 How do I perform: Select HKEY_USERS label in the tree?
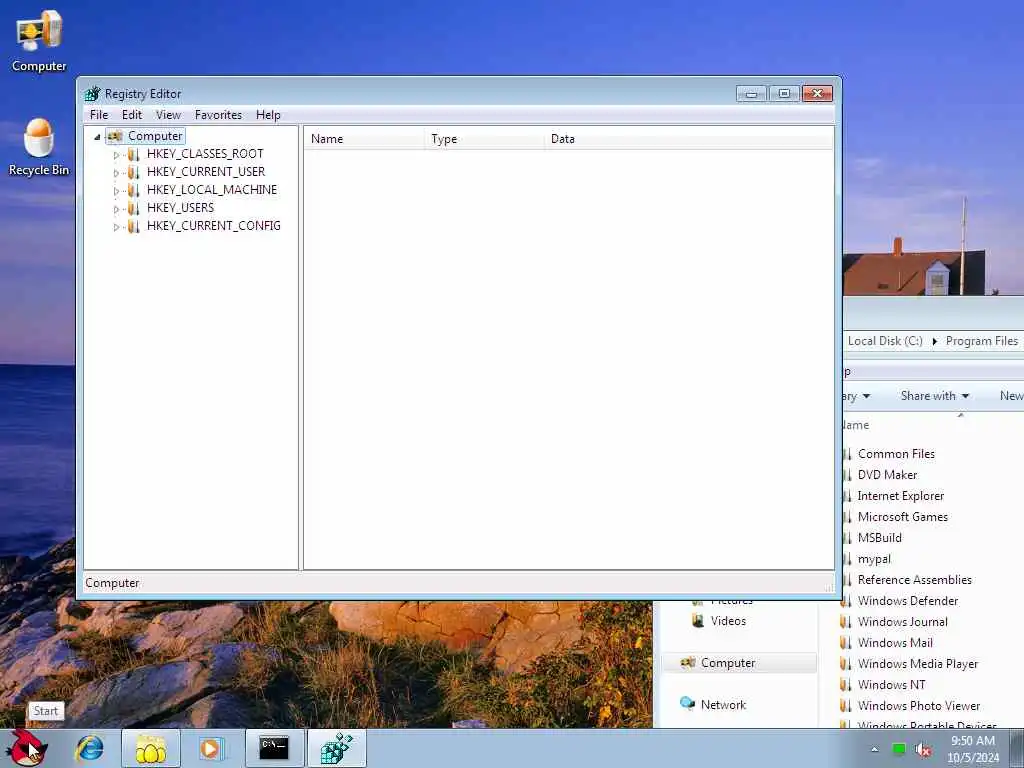coord(180,208)
